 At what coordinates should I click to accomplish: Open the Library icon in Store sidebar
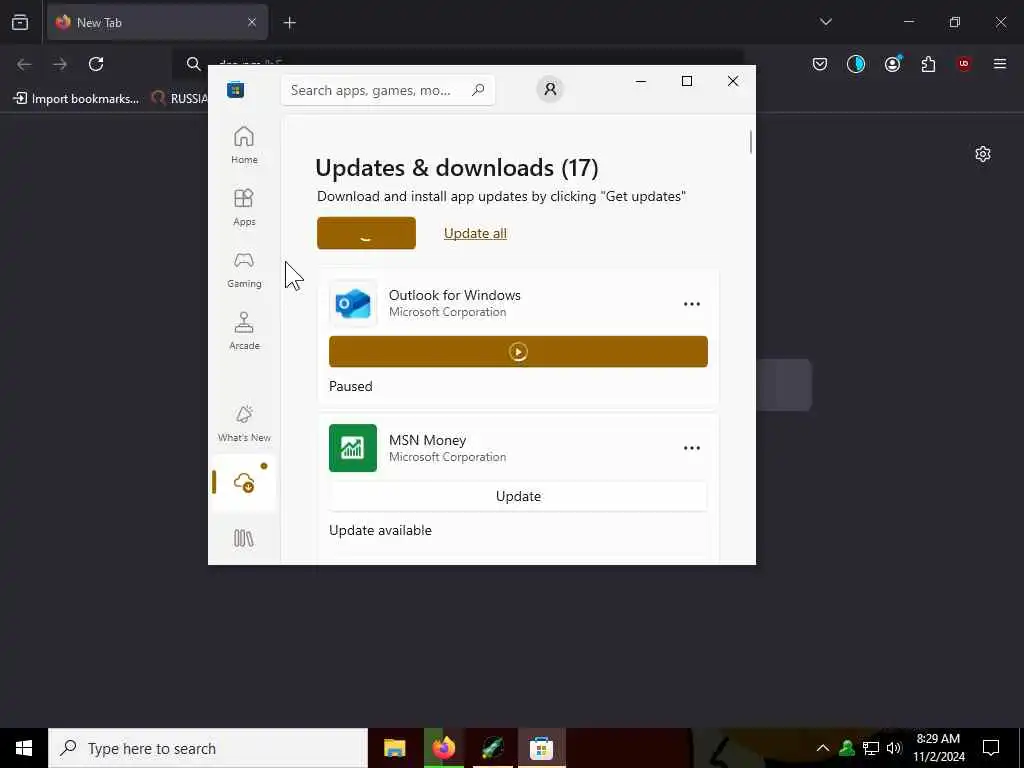[244, 538]
